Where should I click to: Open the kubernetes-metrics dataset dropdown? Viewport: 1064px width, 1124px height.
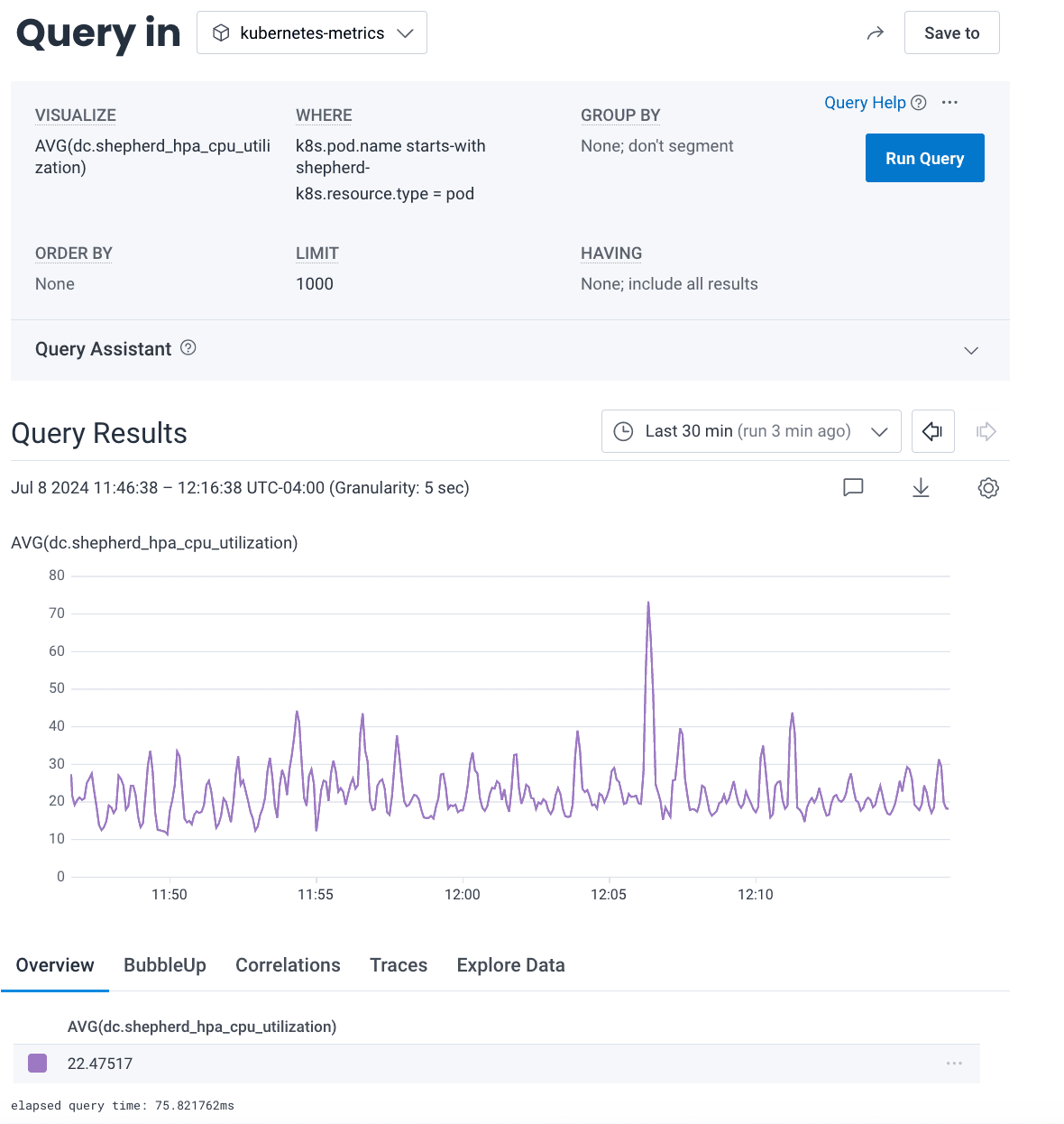click(312, 33)
